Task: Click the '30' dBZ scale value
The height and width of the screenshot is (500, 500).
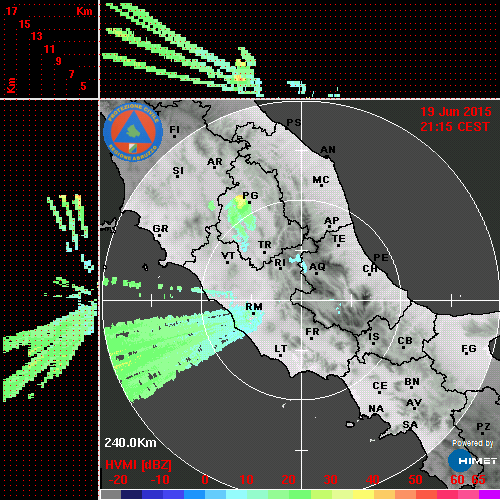Action: click(x=330, y=480)
